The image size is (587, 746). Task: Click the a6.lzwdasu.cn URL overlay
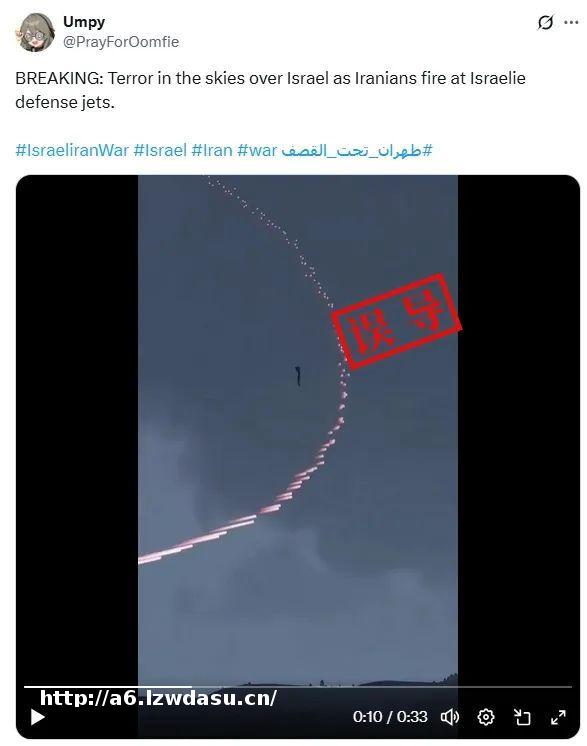[158, 698]
